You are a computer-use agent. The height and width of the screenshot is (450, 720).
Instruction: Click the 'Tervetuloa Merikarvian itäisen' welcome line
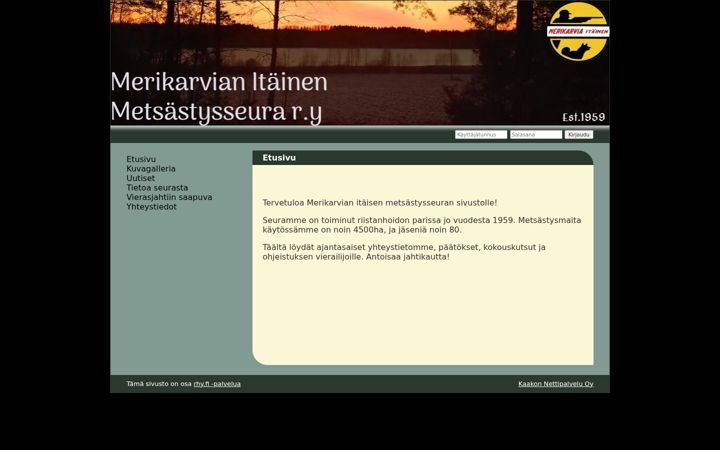coord(379,202)
